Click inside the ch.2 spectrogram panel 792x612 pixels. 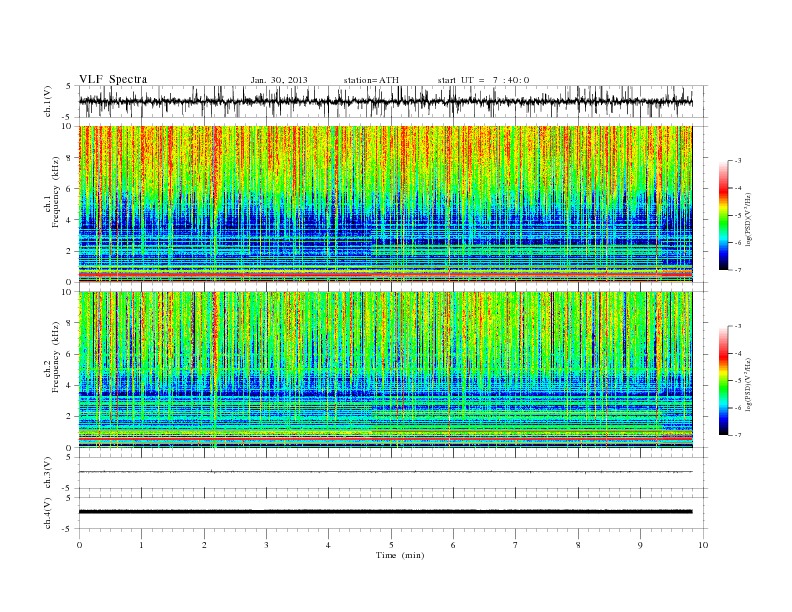[385, 370]
